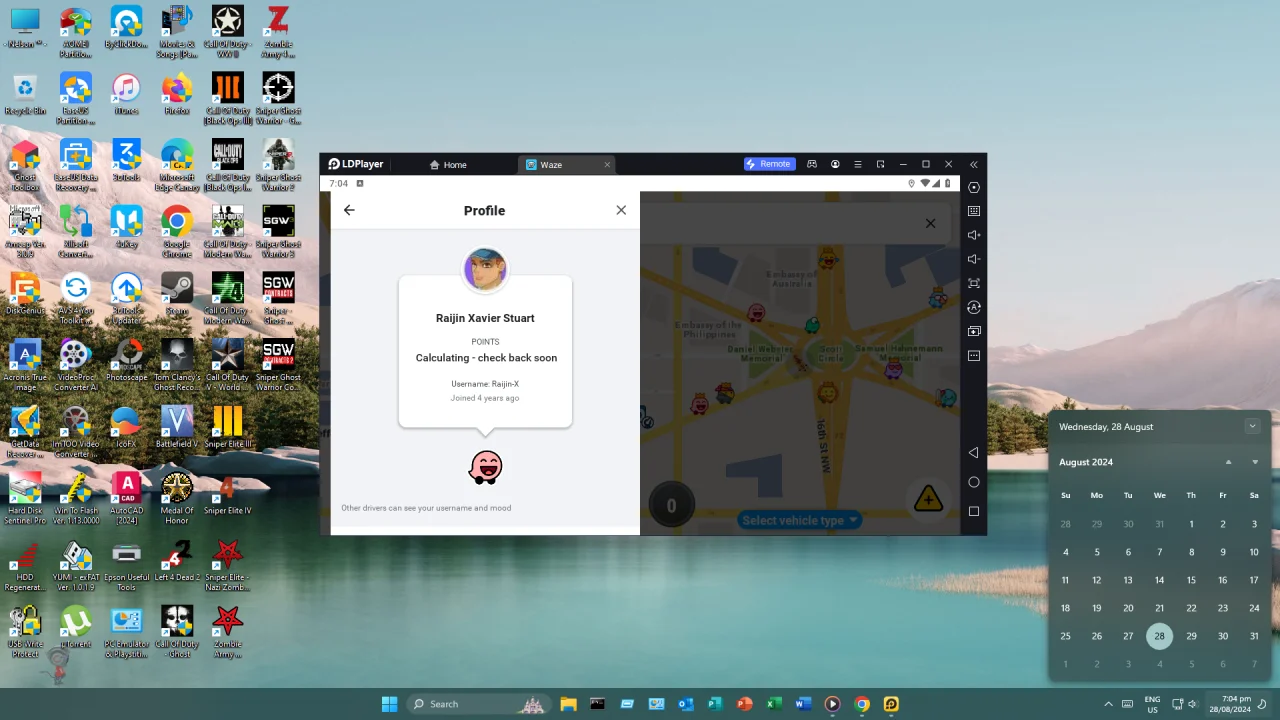Screen dimensions: 1280x720
Task: Open Excel from the taskbar
Action: [x=773, y=704]
